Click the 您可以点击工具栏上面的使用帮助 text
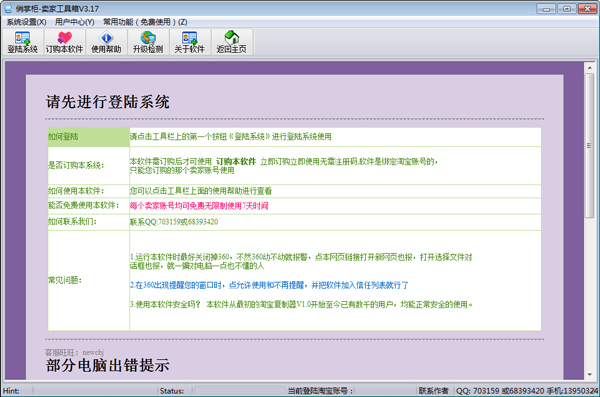The image size is (600, 397). coord(201,191)
